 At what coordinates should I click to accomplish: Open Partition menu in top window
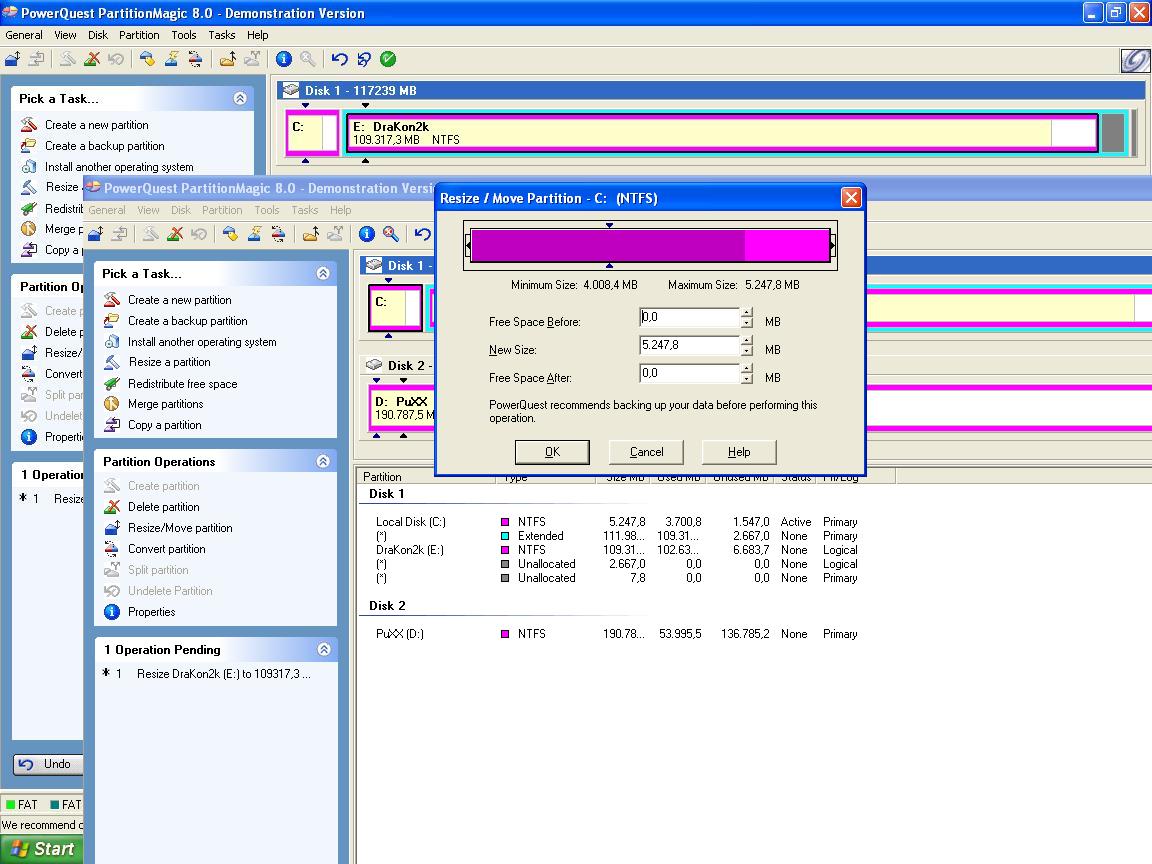pos(139,35)
